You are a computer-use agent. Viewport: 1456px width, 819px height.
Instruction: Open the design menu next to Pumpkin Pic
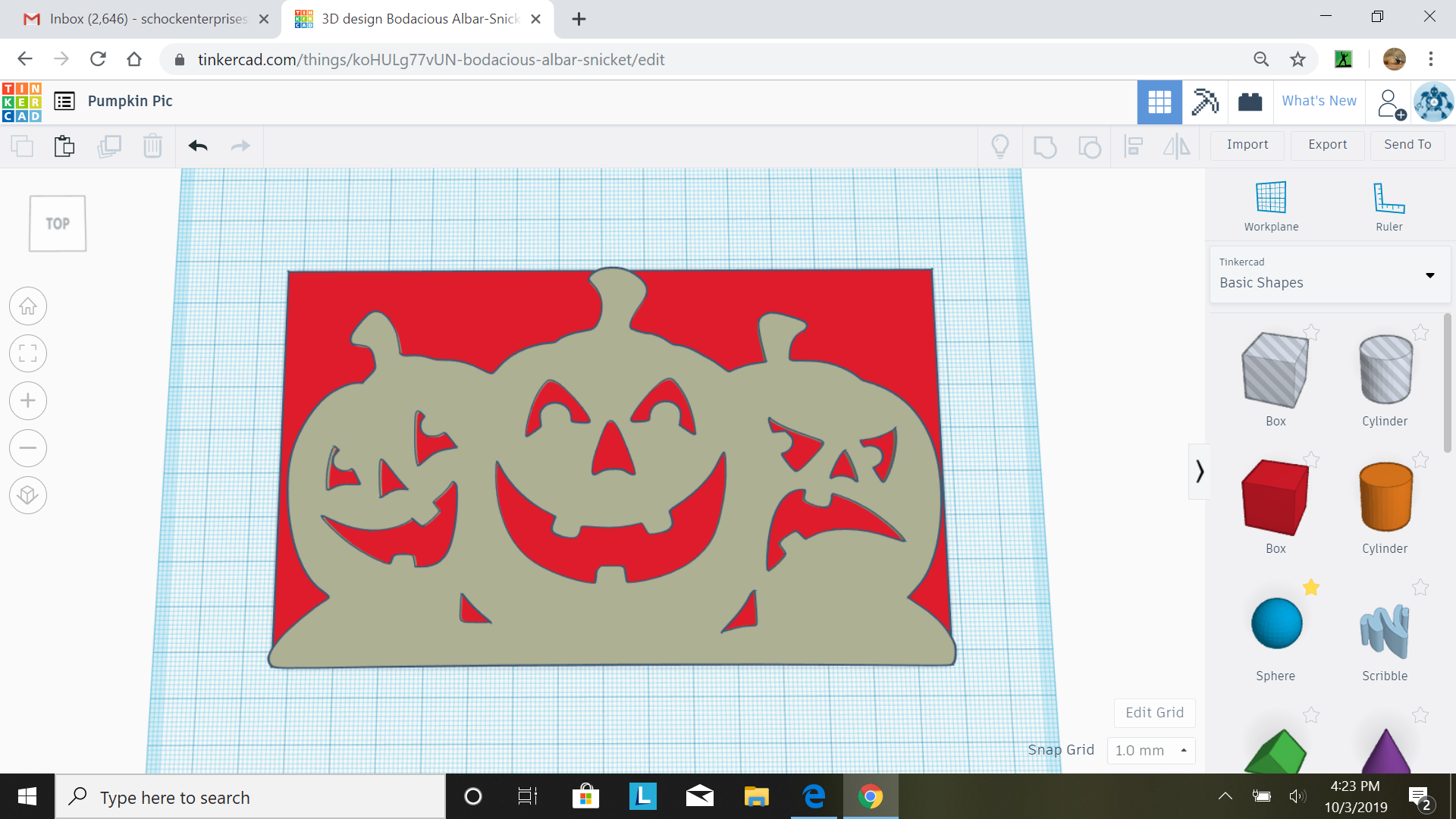tap(64, 101)
